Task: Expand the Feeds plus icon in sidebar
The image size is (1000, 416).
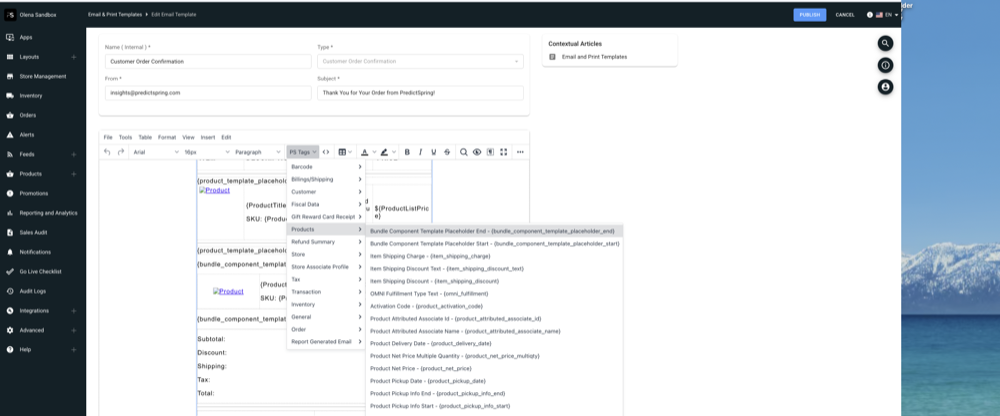Action: tap(74, 154)
